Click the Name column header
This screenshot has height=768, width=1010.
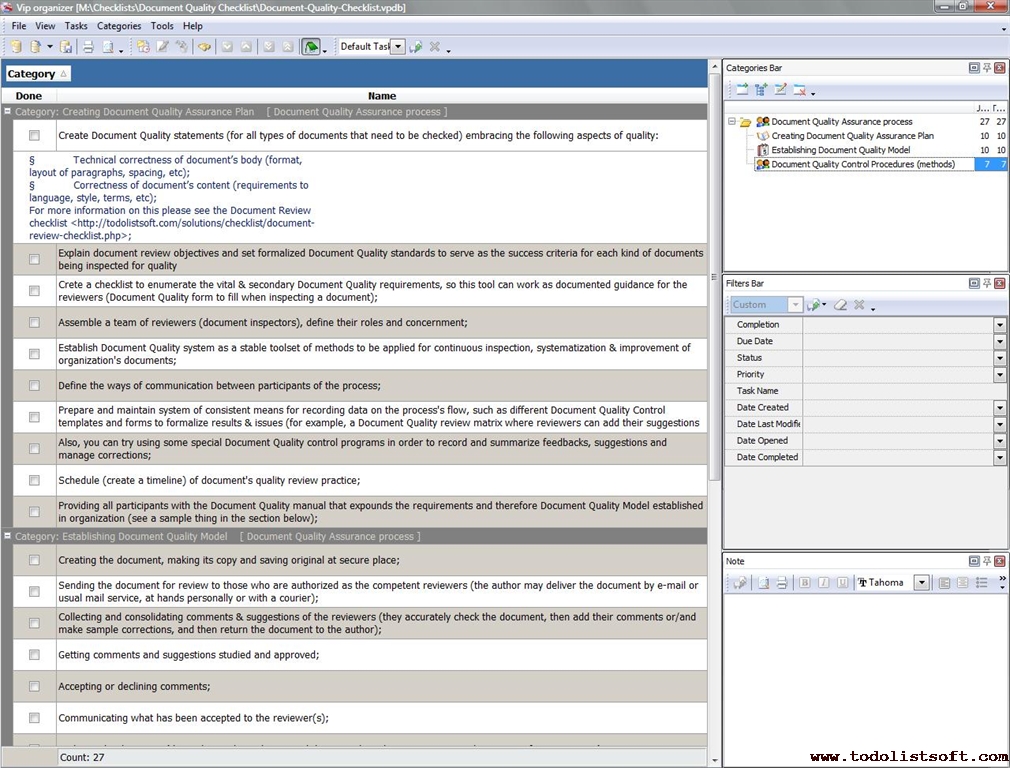pos(381,96)
